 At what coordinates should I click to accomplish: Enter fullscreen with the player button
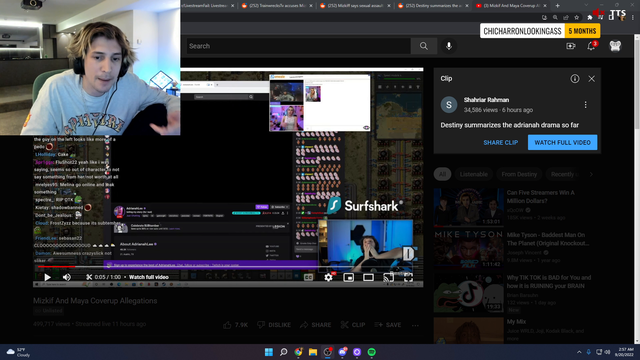point(408,278)
